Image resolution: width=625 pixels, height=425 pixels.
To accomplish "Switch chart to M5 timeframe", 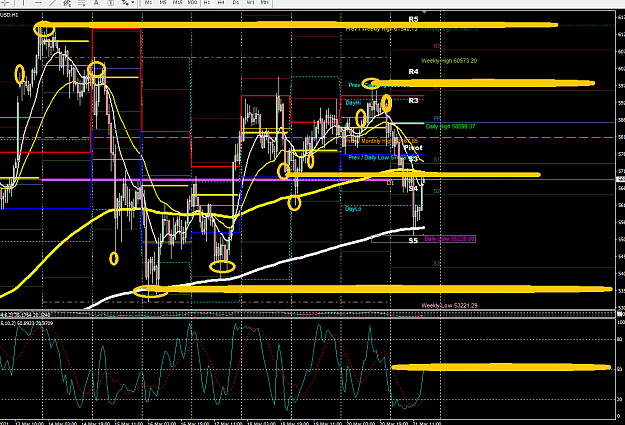I will pos(163,2).
